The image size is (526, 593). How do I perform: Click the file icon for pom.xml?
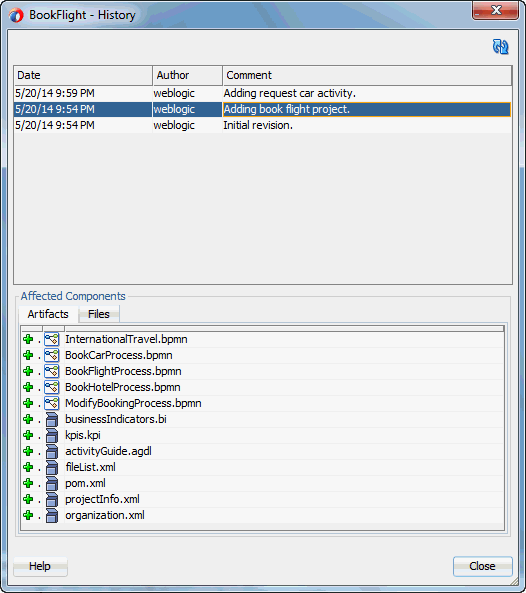point(52,483)
